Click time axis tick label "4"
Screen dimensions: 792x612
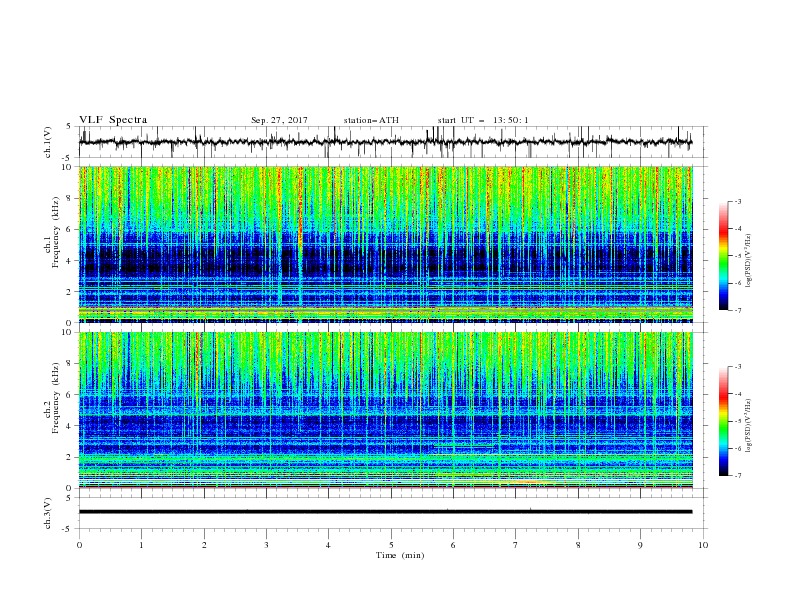(328, 545)
